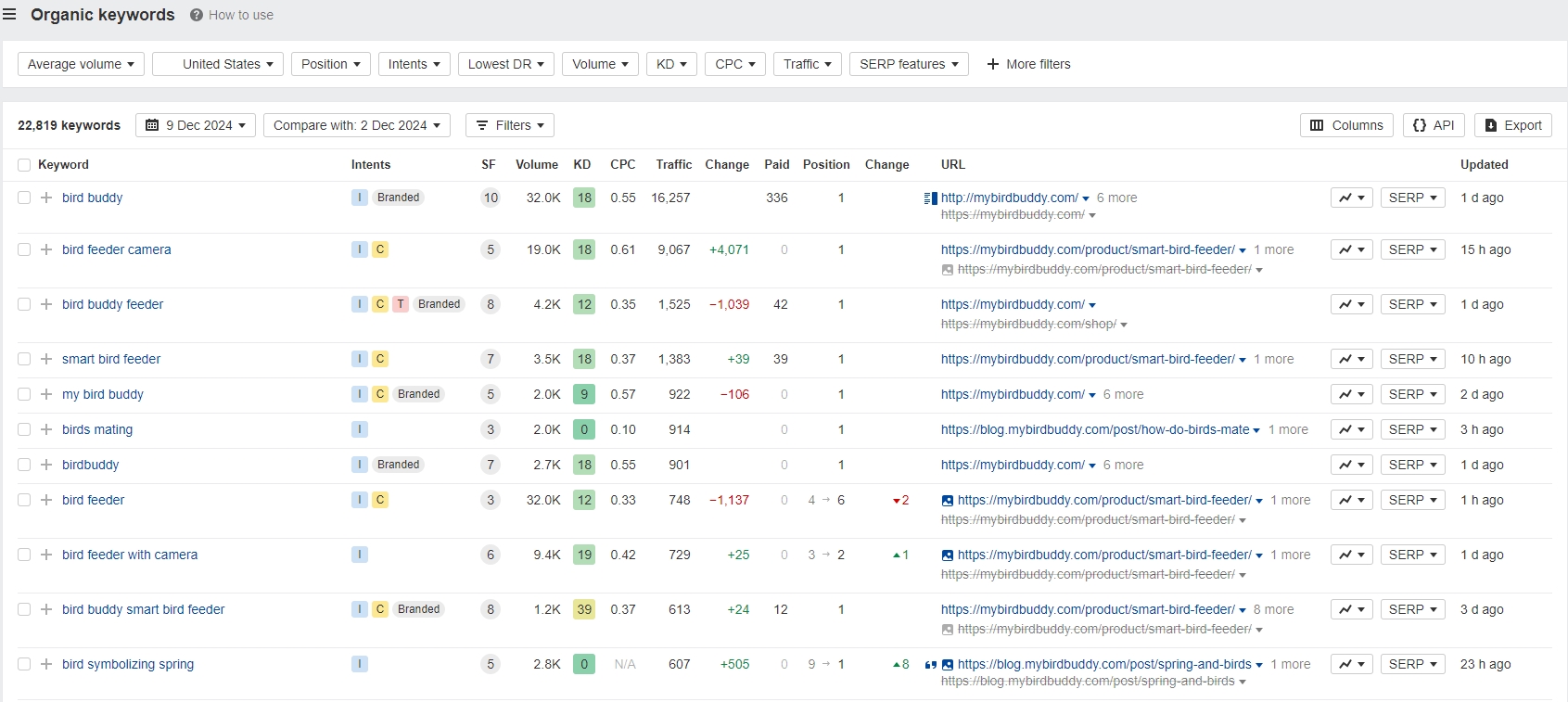
Task: Add smart bird feeder with plus icon
Action: [46, 359]
